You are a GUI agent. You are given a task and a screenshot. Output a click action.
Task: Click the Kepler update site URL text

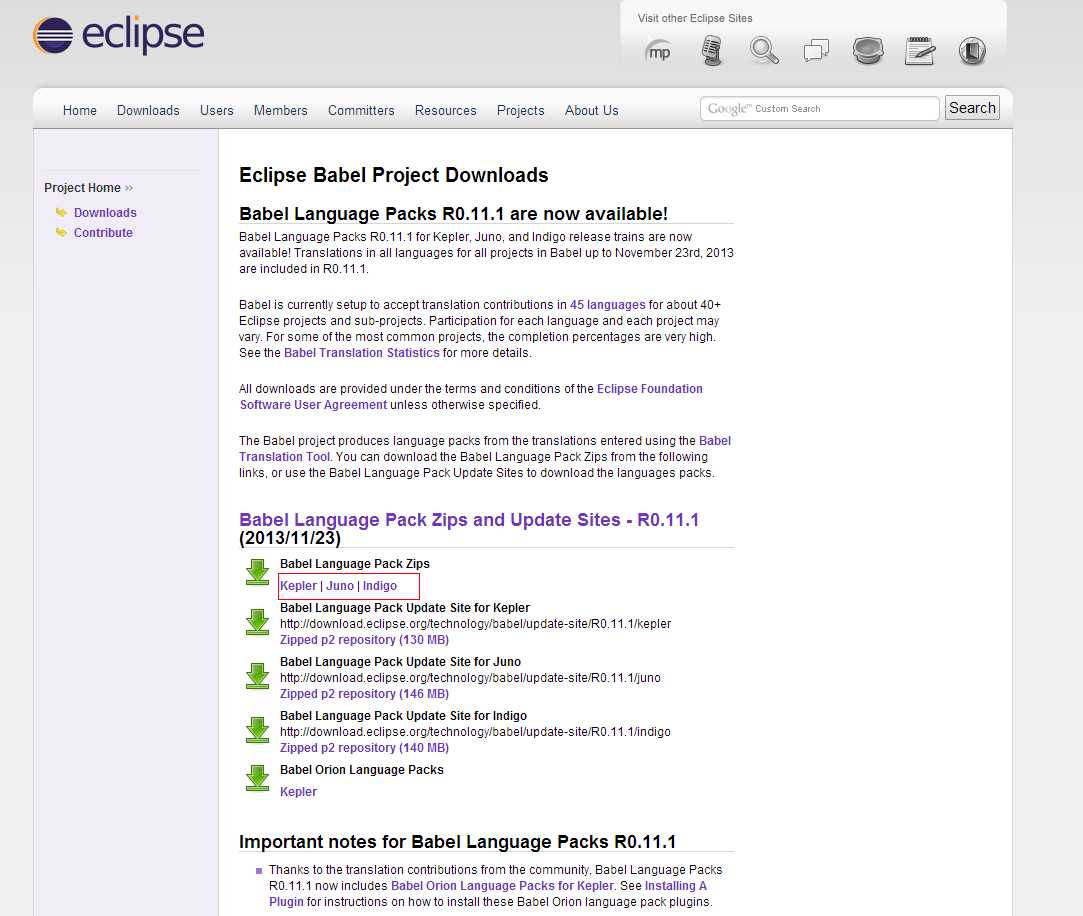(x=475, y=624)
